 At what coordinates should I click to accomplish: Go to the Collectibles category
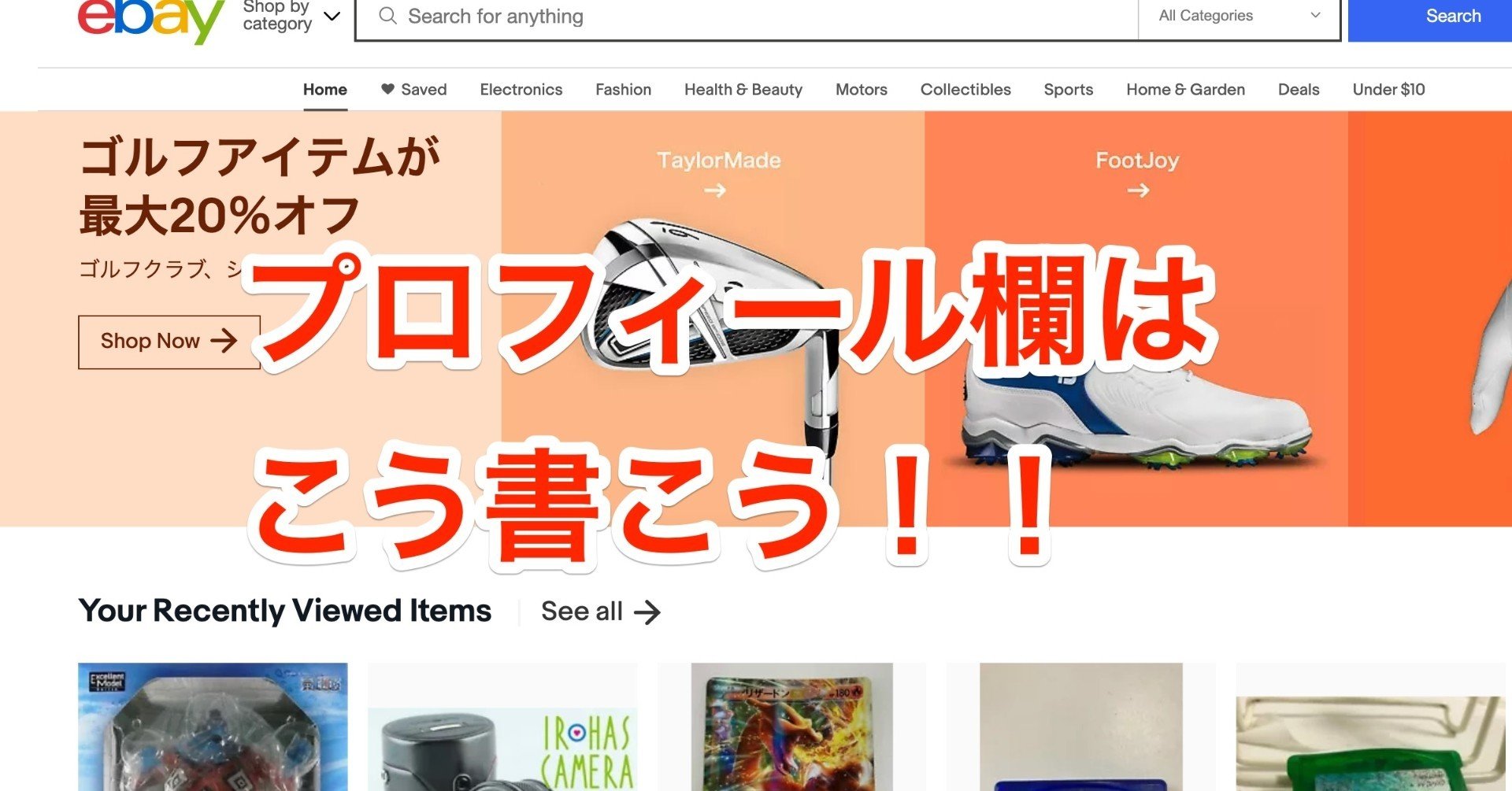[x=965, y=90]
